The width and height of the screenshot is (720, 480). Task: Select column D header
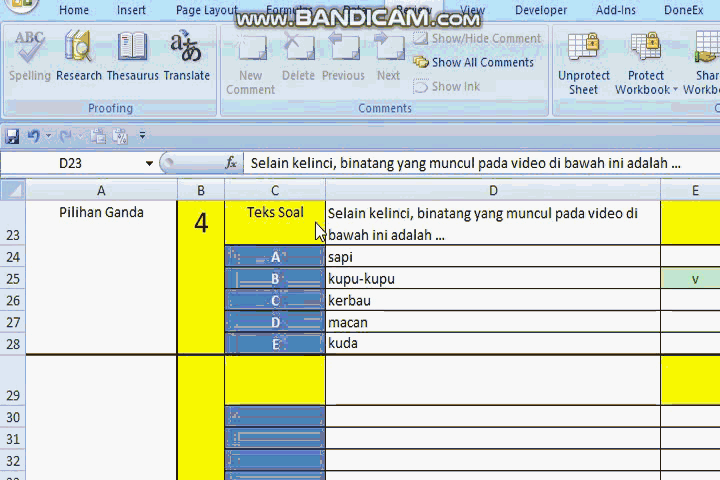click(x=493, y=190)
